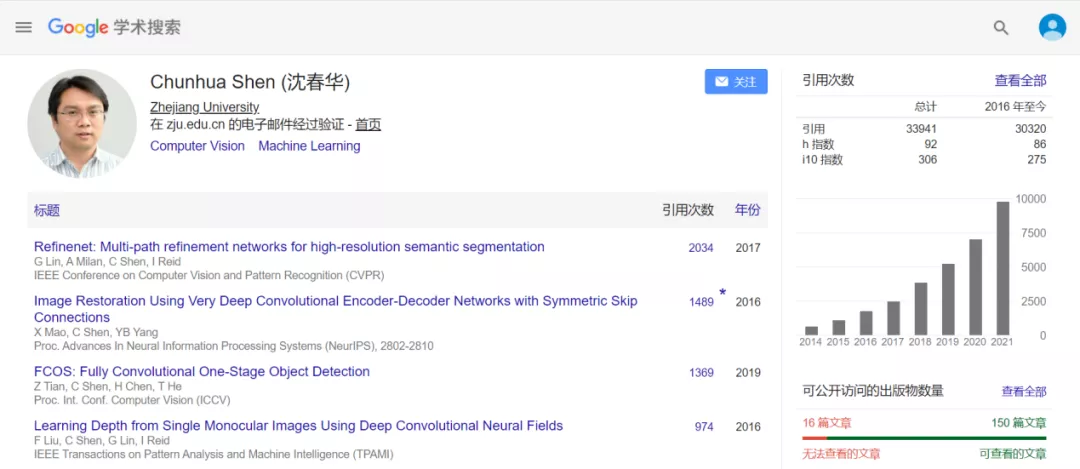This screenshot has width=1080, height=469.
Task: Open the account avatar icon
Action: pos(1052,28)
